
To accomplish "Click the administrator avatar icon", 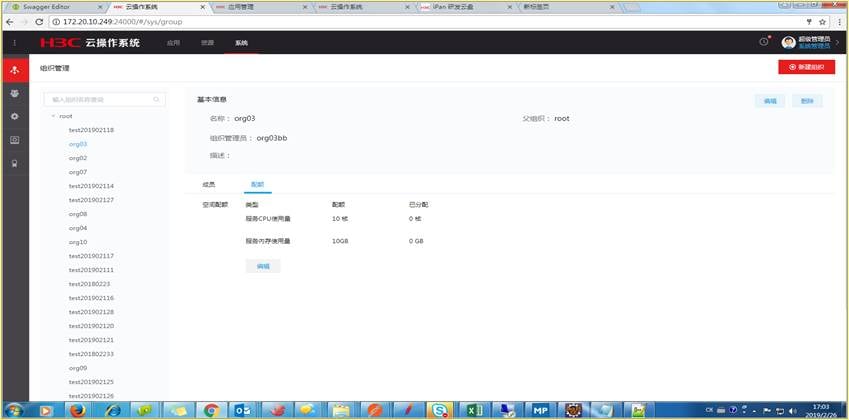I will 788,43.
